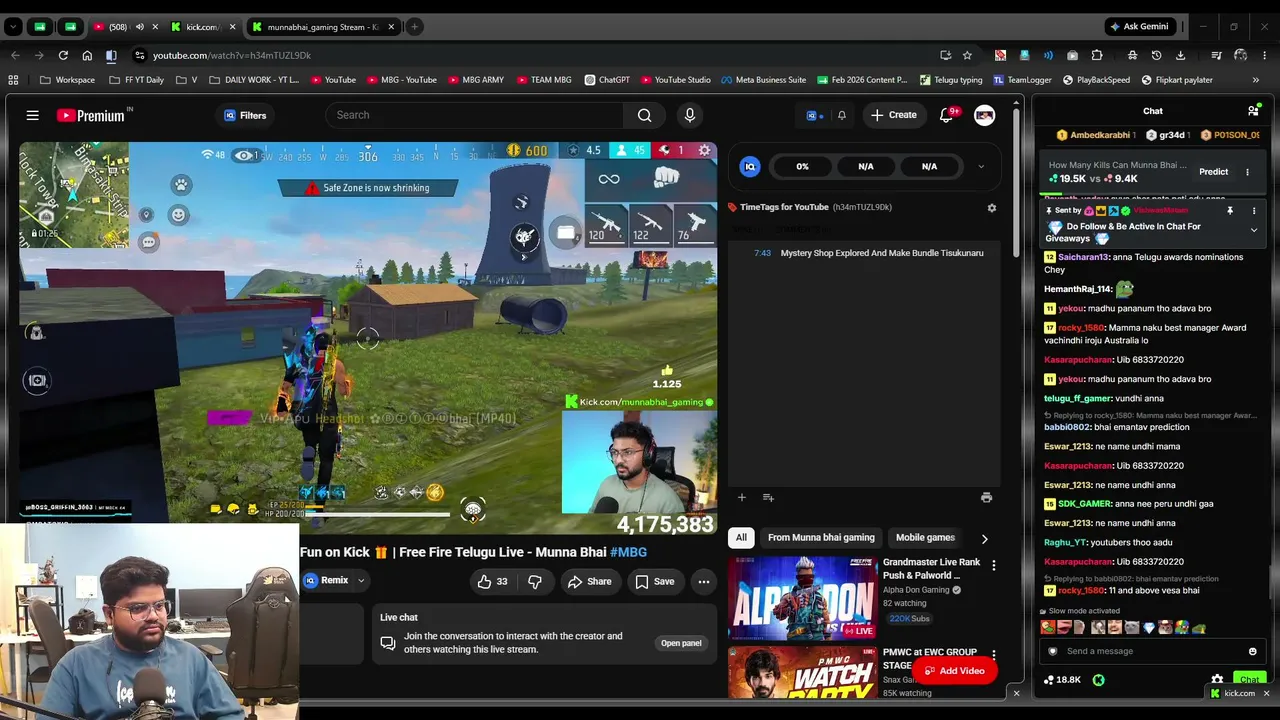The height and width of the screenshot is (720, 1280).
Task: Click the red Add Video button
Action: tap(954, 671)
